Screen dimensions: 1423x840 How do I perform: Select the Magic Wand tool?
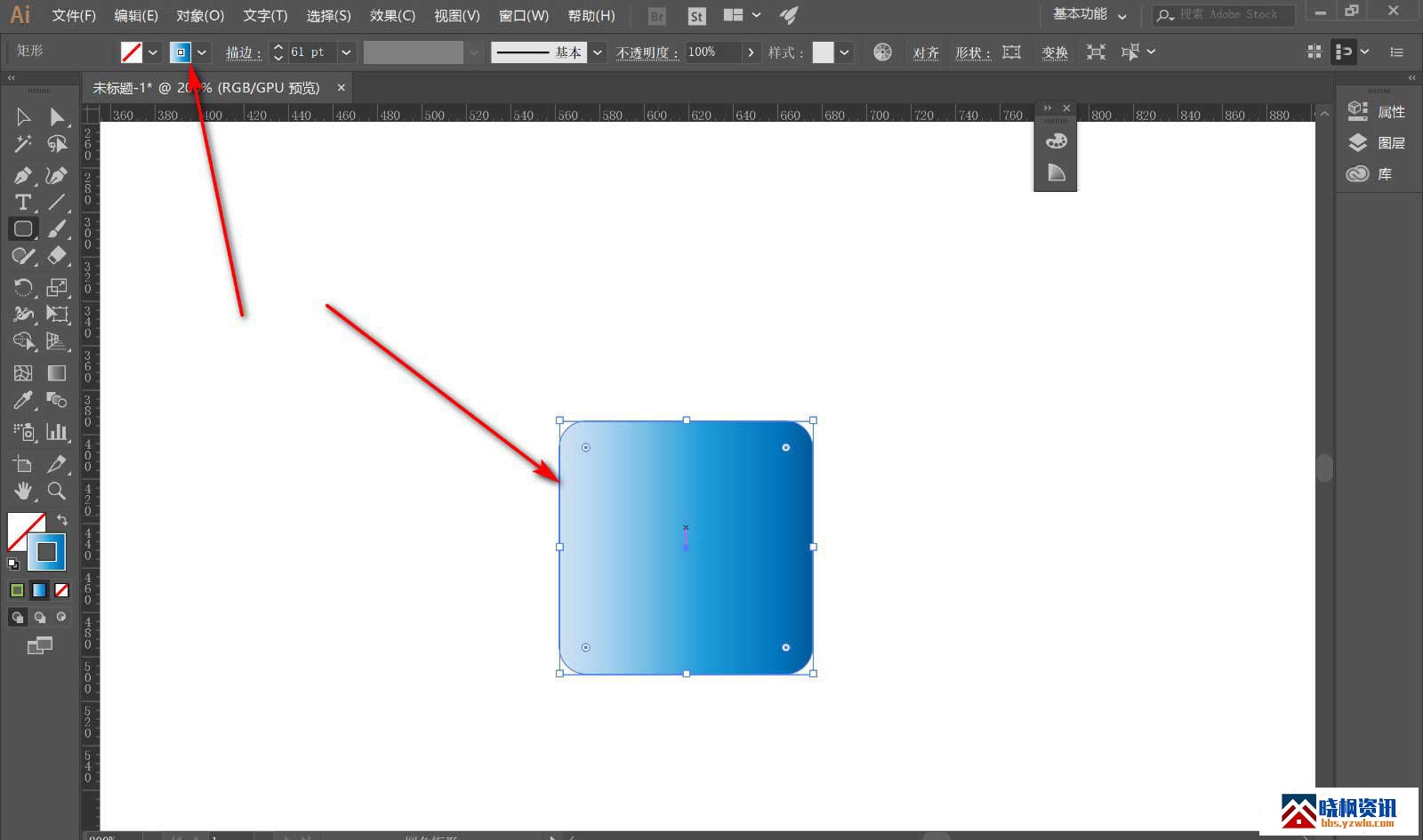click(x=23, y=144)
